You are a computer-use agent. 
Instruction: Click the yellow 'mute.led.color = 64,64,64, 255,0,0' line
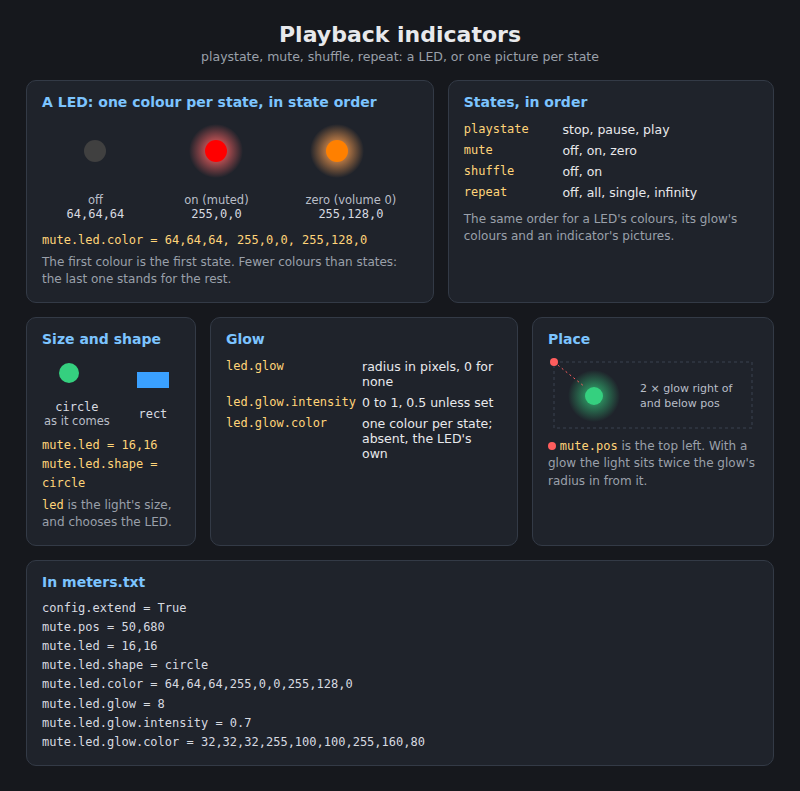(205, 240)
